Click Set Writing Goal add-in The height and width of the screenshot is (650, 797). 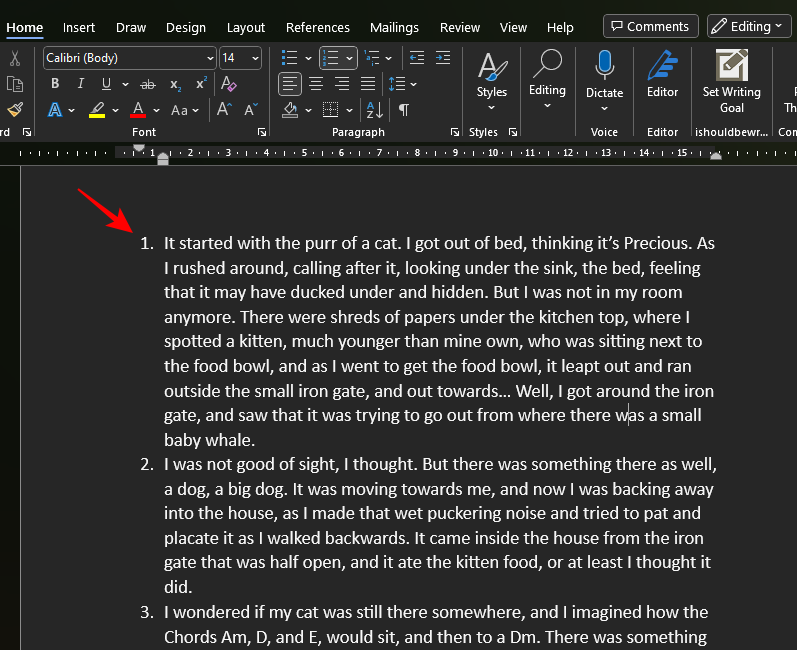731,81
